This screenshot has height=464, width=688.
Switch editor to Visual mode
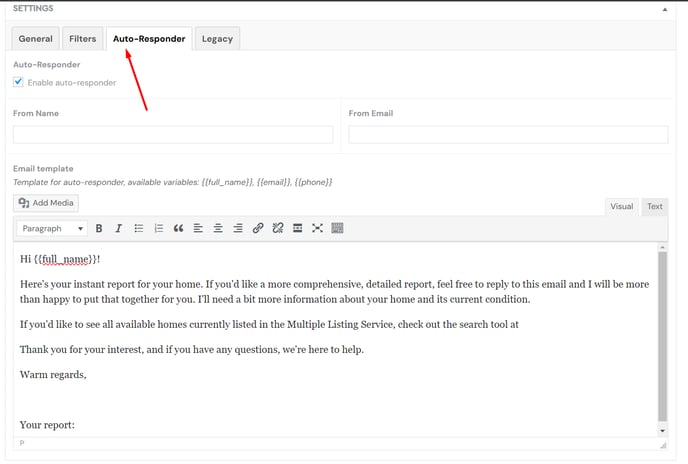[x=622, y=207]
